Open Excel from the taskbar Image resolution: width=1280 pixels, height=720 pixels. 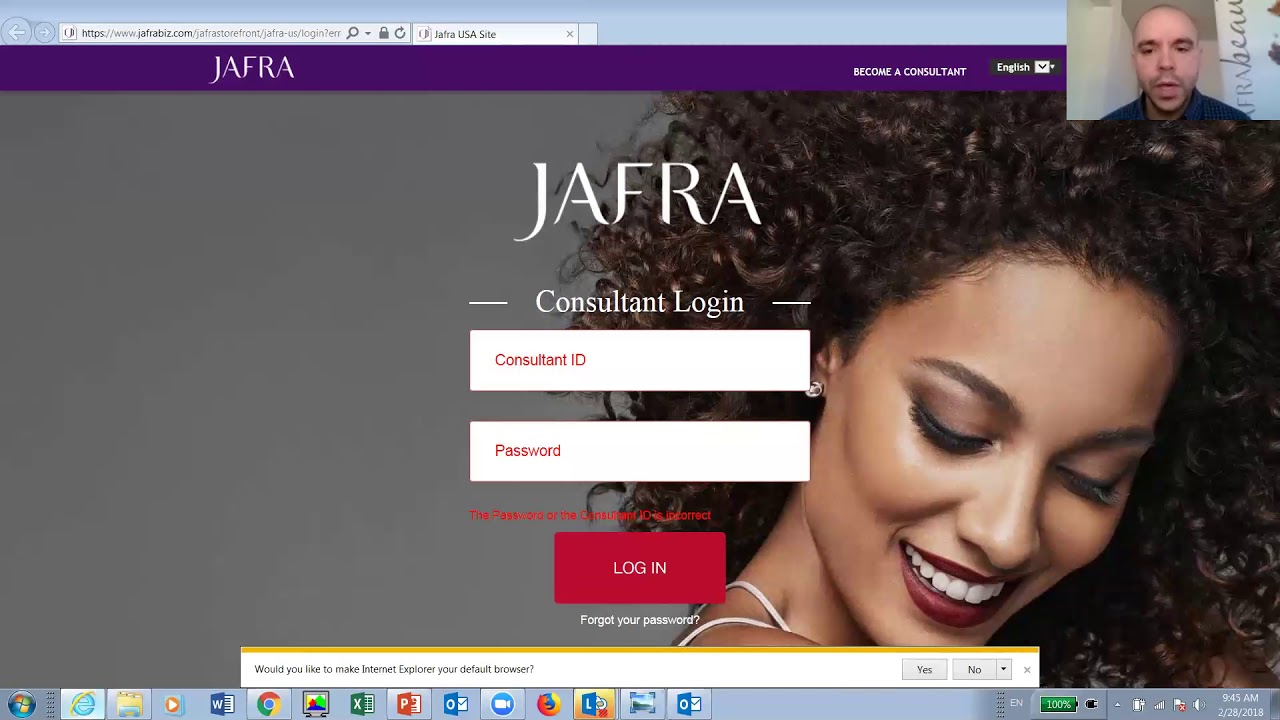[x=362, y=705]
